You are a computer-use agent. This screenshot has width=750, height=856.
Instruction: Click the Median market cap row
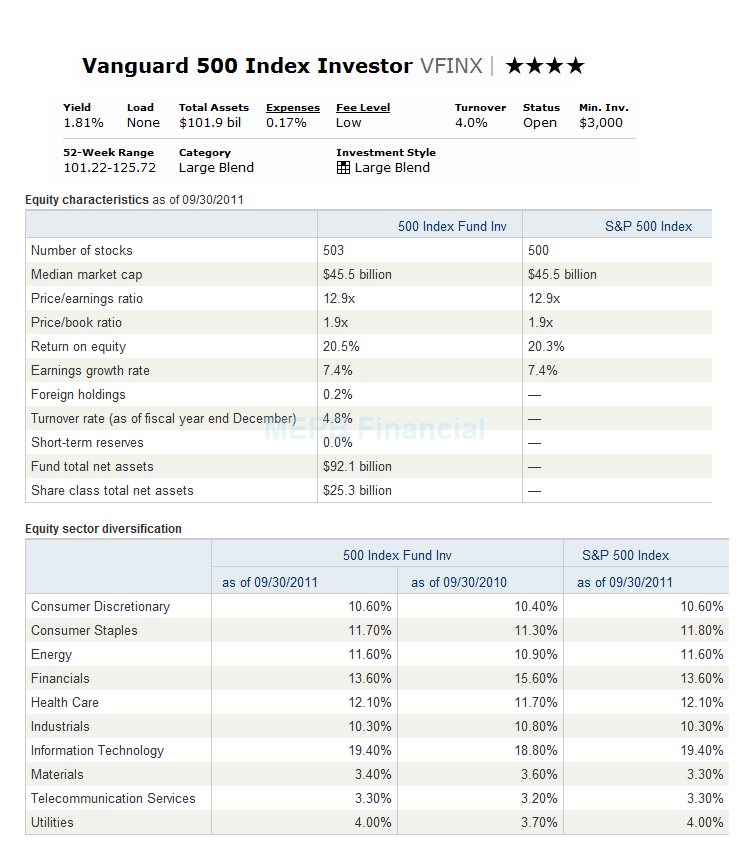368,274
